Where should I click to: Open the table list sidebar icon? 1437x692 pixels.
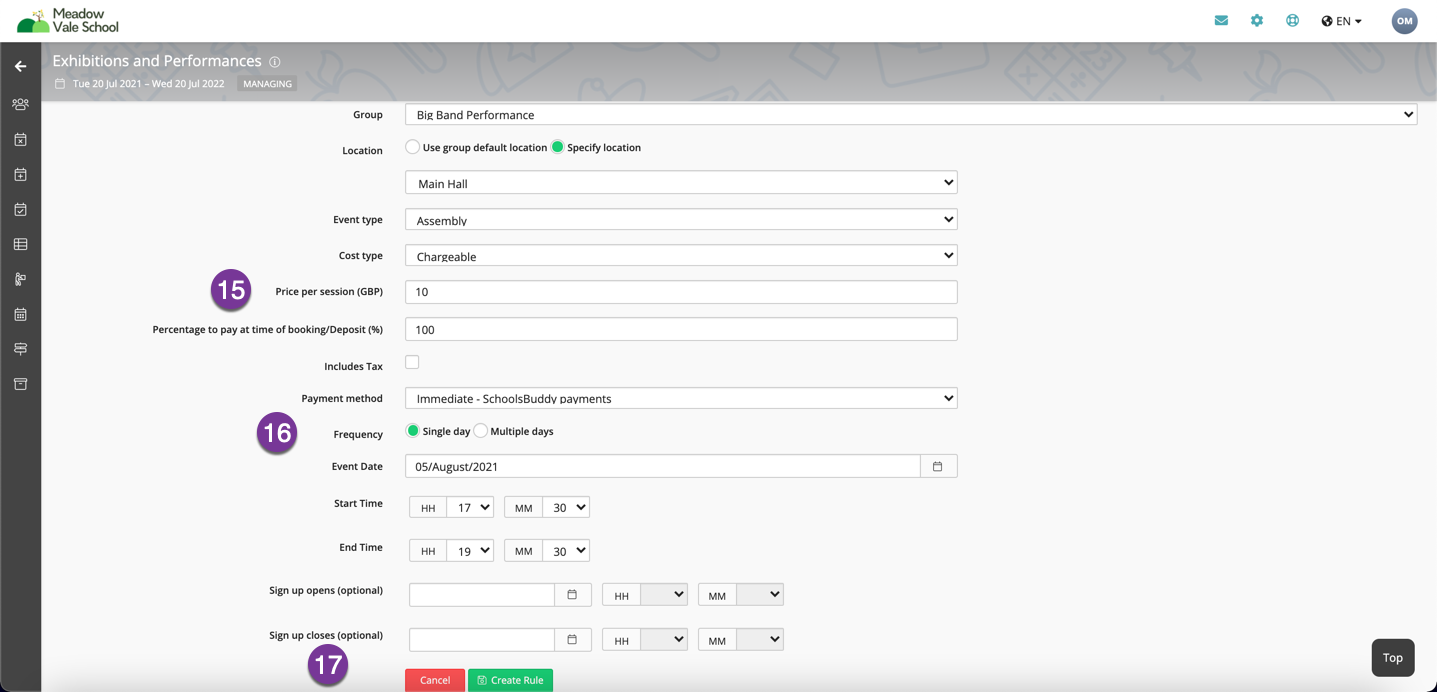[20, 244]
